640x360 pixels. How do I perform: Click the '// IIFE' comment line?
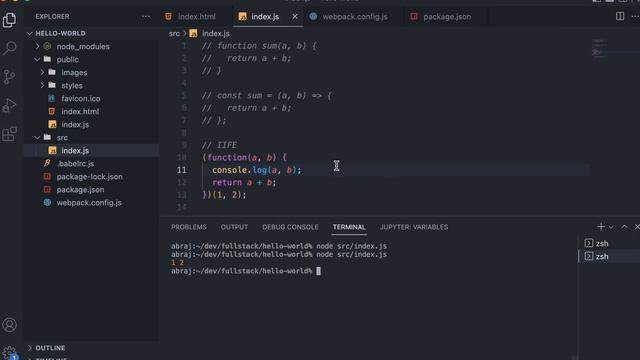(220, 145)
